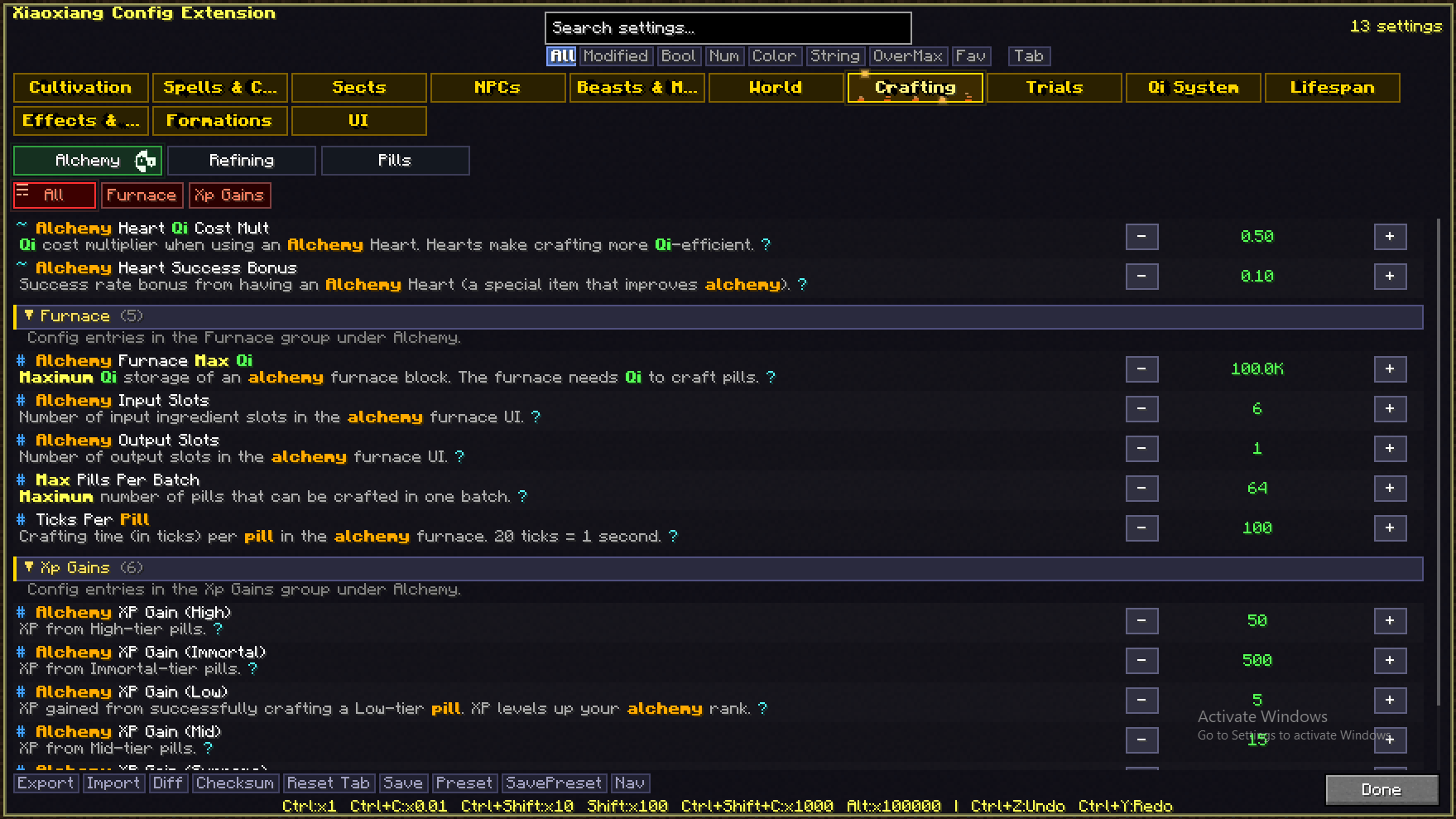Increase Alchemy Output Slots
This screenshot has height=819, width=1456.
point(1390,449)
